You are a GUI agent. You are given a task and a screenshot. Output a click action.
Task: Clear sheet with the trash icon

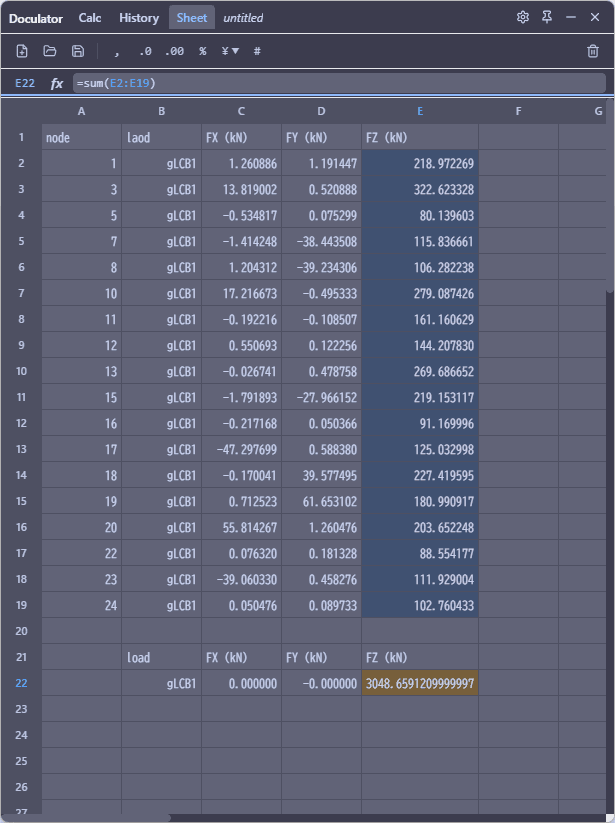593,51
